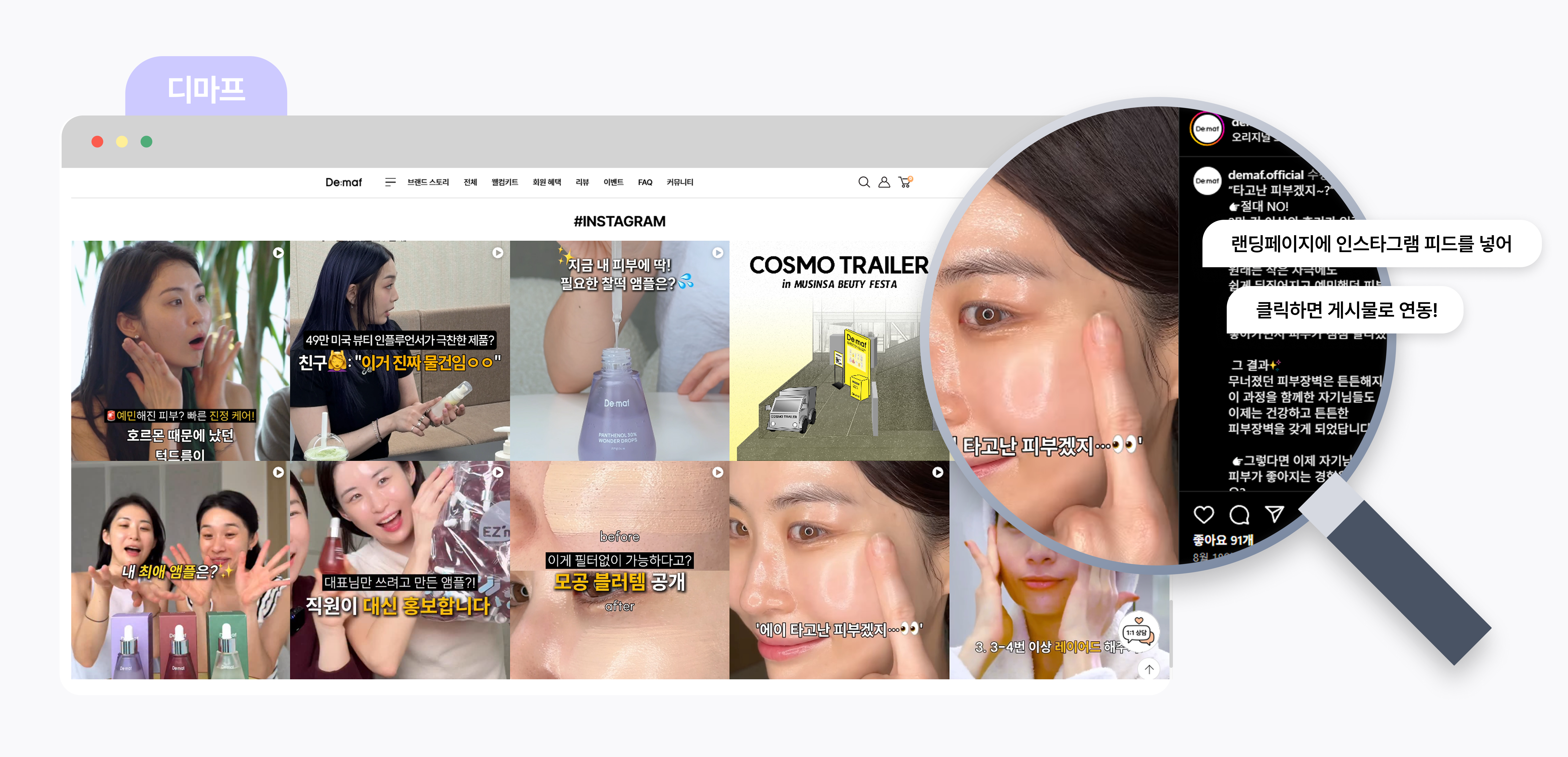Click the play icon on the 대신 홍보합니다 post

tap(498, 472)
